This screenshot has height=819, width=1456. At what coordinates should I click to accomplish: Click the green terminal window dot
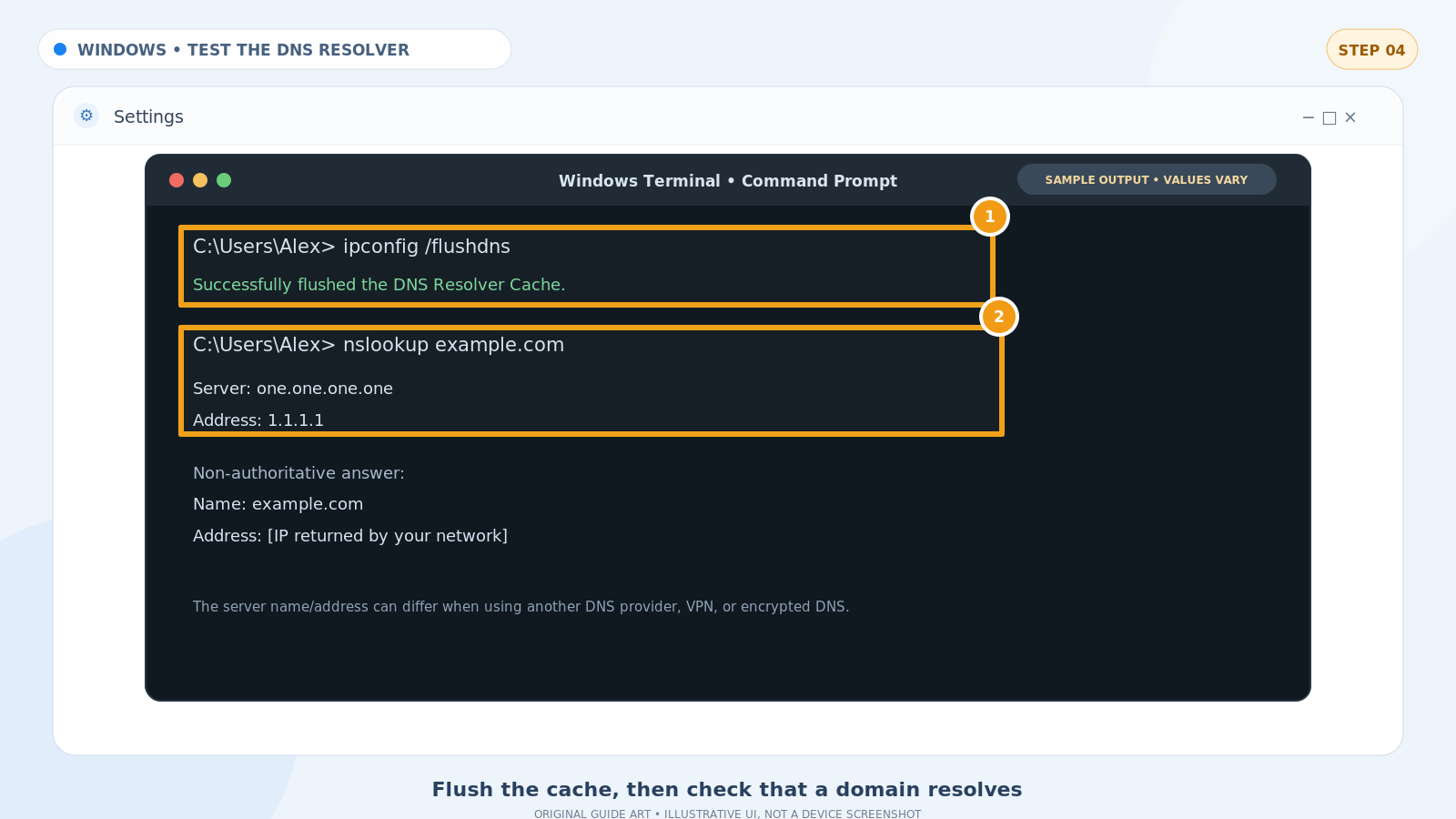point(224,180)
